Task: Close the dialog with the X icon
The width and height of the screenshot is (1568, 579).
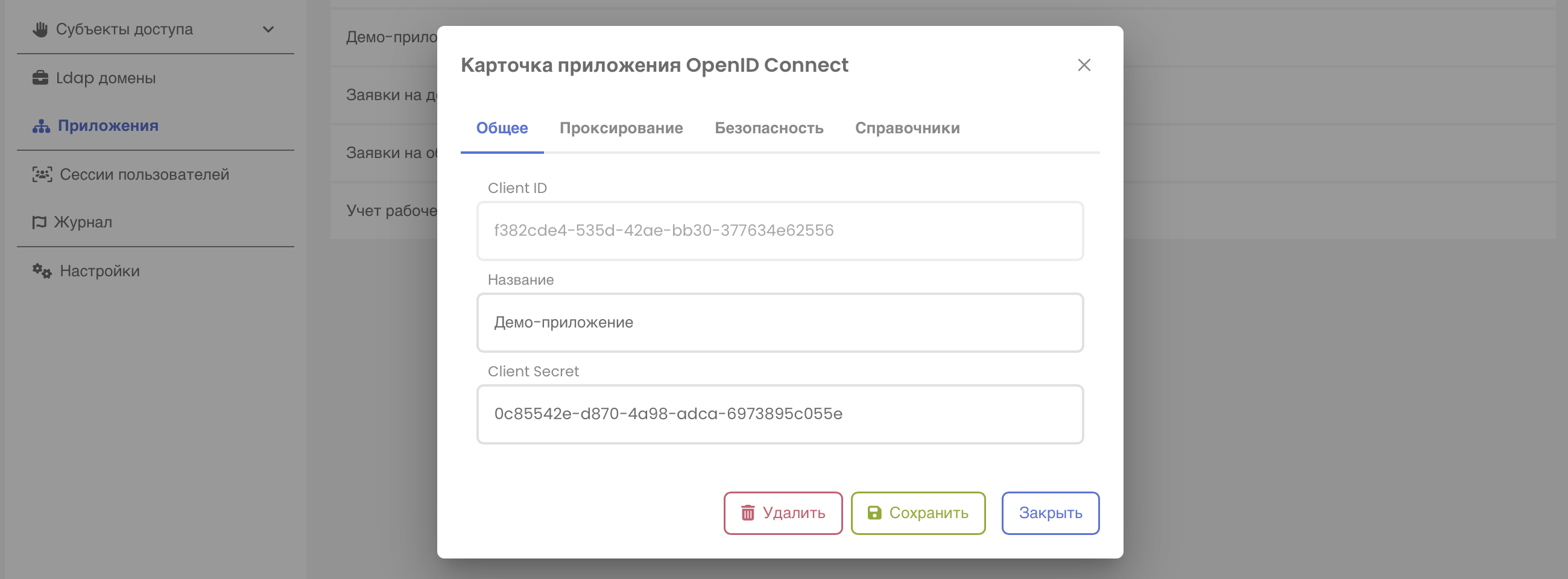Action: (x=1084, y=65)
